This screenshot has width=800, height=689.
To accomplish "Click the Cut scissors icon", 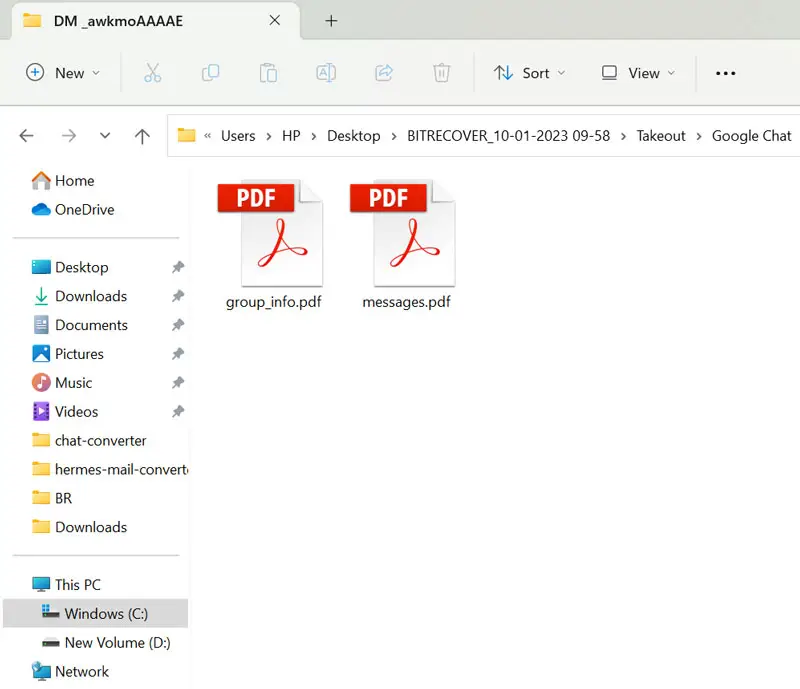I will [x=152, y=73].
